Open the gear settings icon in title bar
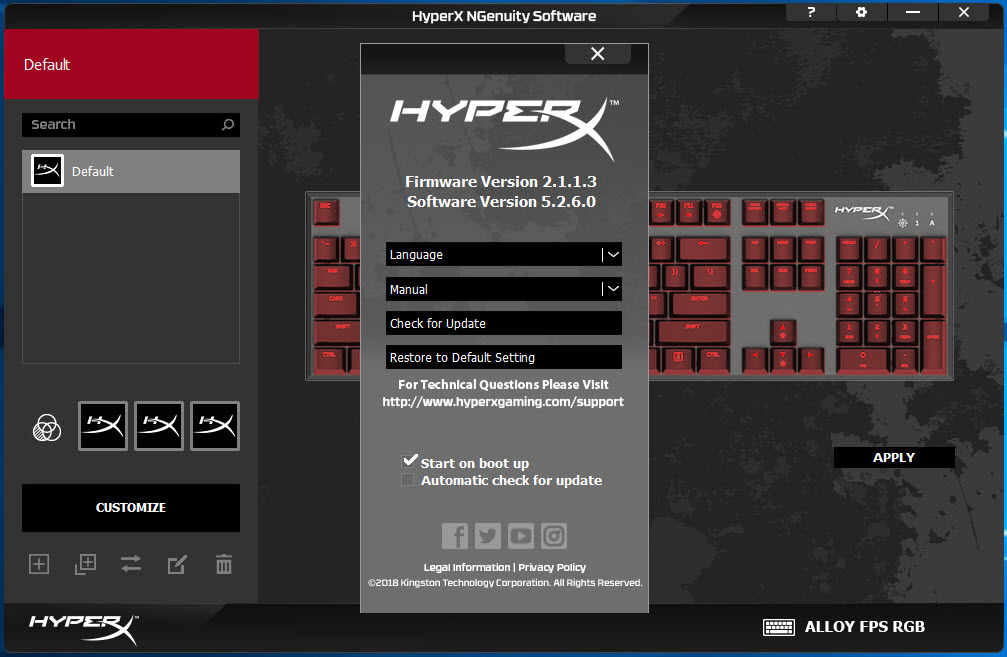Screen dimensions: 1007x657 [861, 12]
